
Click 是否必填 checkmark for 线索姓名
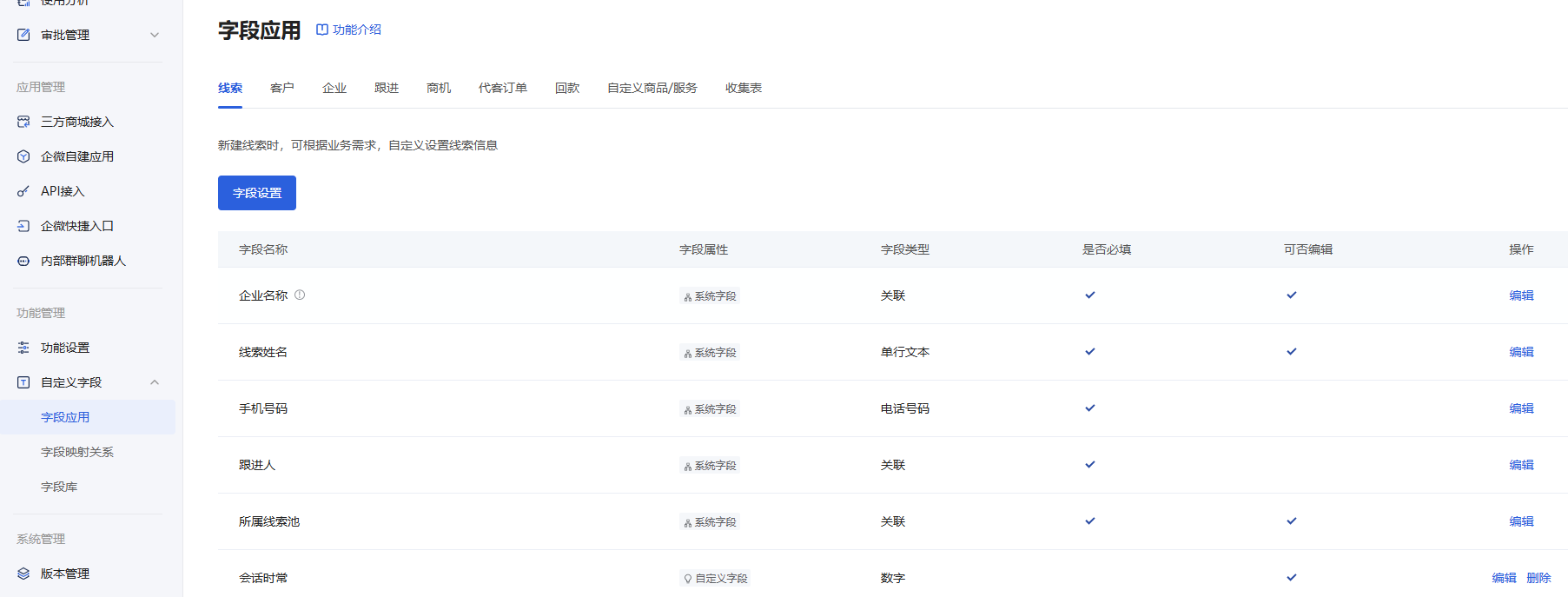point(1090,352)
